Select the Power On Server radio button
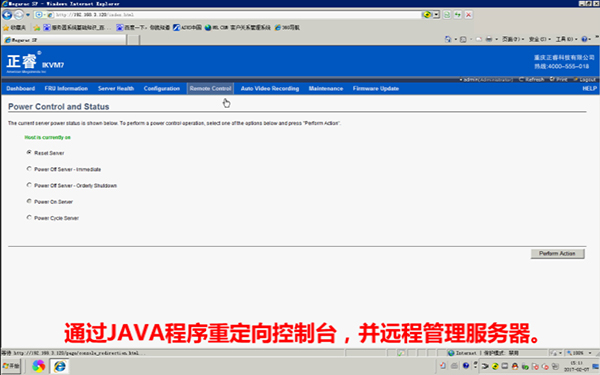This screenshot has width=600, height=375. point(29,201)
